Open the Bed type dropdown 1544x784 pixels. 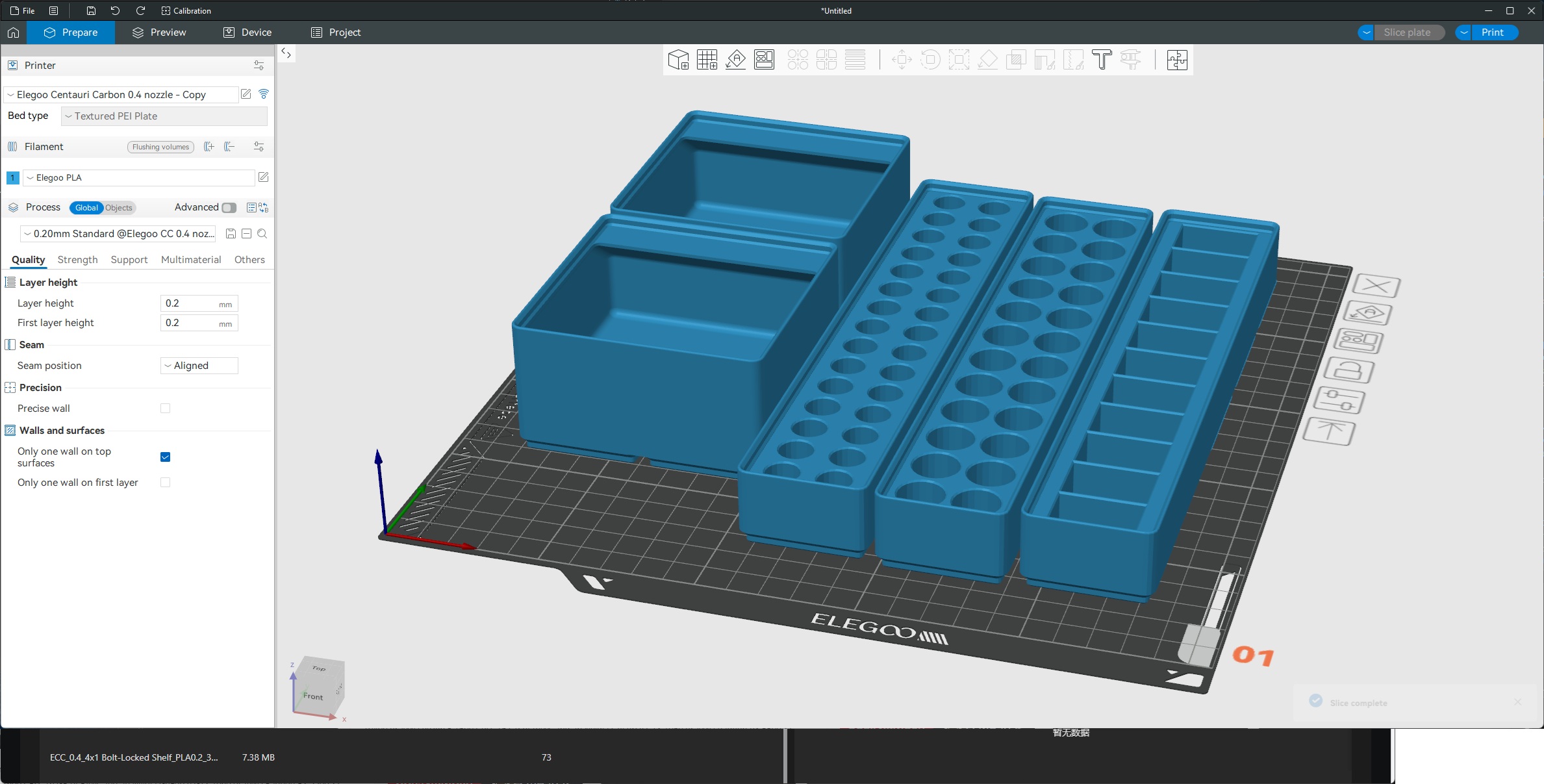[164, 116]
